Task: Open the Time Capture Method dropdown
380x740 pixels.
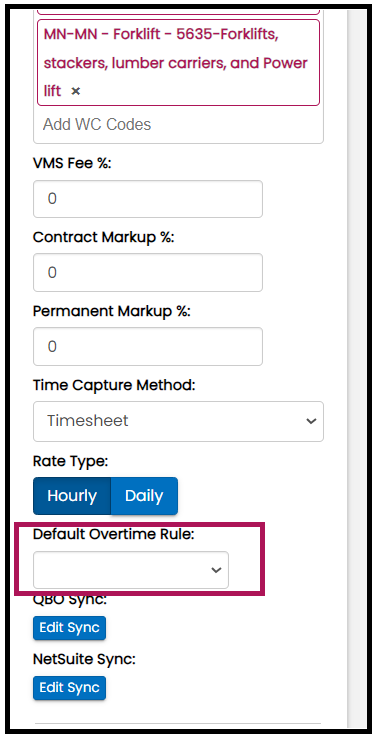Action: pos(178,421)
